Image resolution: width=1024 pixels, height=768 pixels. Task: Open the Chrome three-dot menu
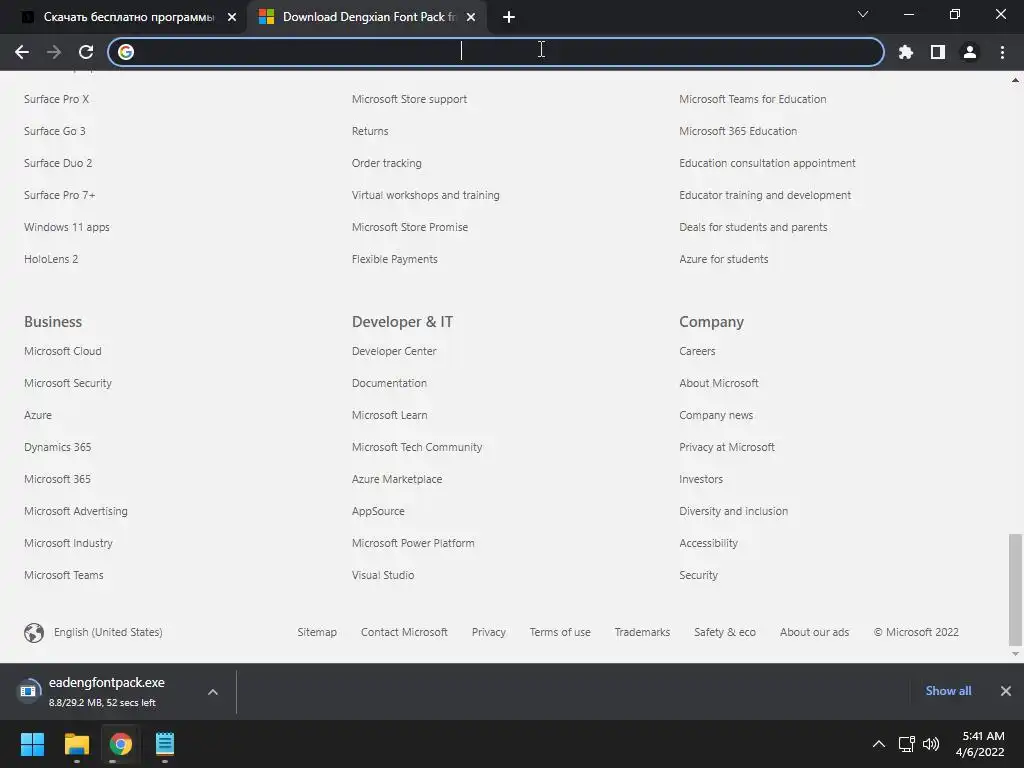[1002, 52]
